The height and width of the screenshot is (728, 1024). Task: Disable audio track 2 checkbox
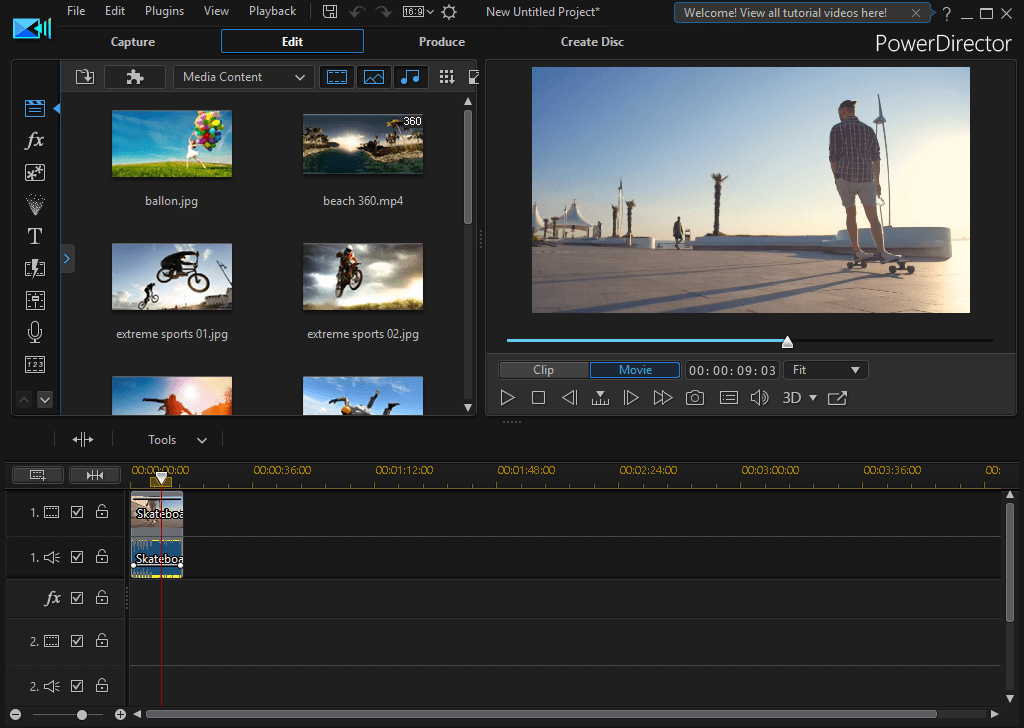tap(77, 686)
